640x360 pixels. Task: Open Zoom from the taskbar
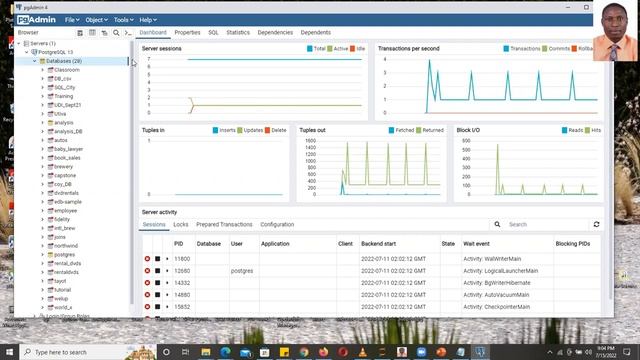pyautogui.click(x=421, y=352)
